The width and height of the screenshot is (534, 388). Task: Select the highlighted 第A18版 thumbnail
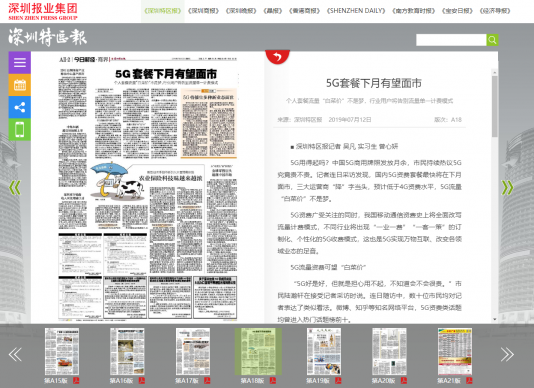258,351
